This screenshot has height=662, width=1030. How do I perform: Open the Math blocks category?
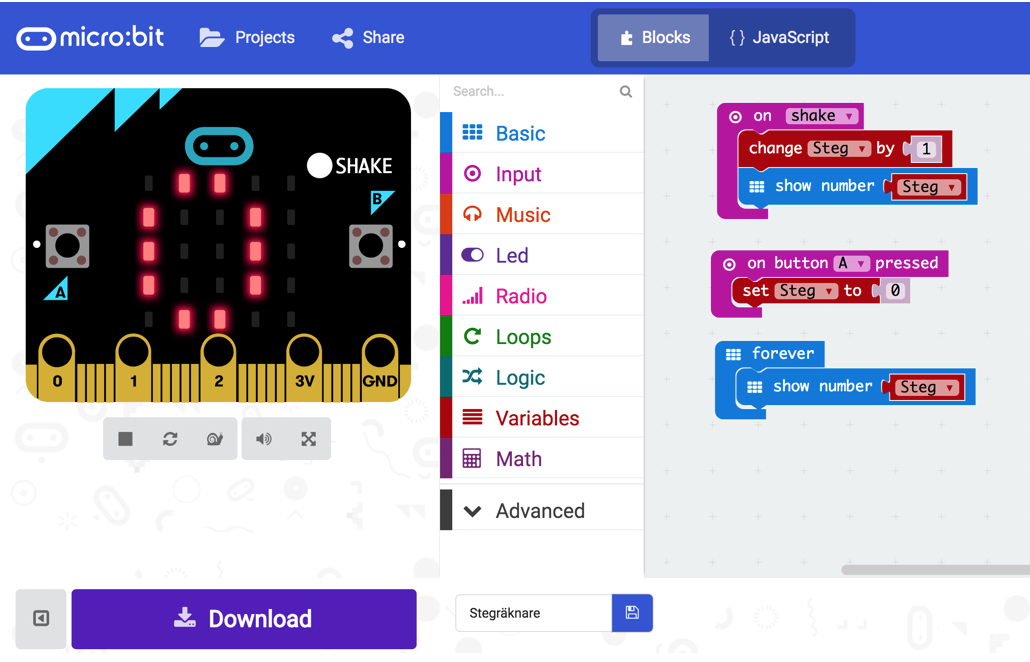[542, 459]
